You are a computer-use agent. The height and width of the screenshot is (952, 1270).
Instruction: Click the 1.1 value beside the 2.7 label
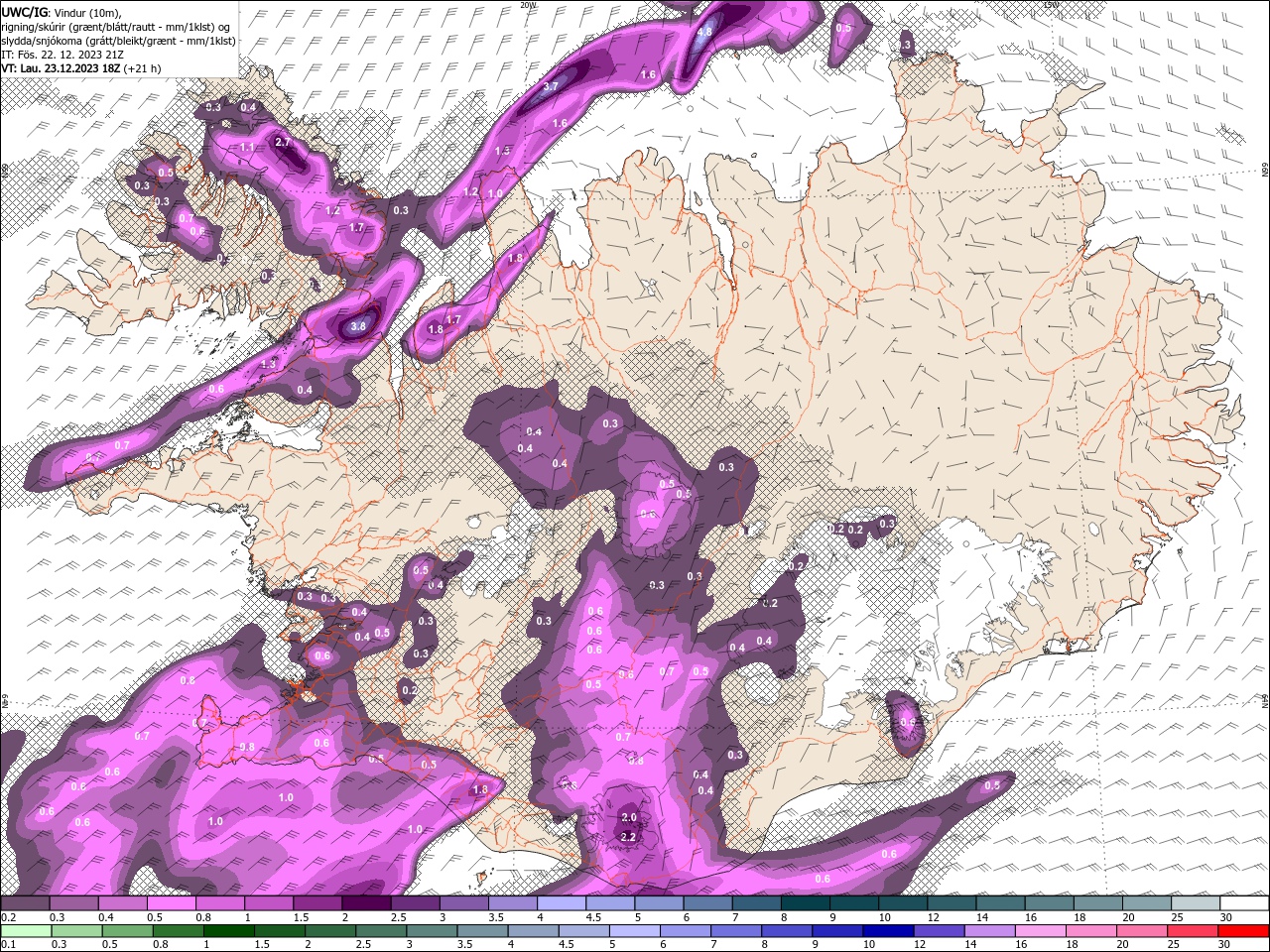tap(248, 147)
